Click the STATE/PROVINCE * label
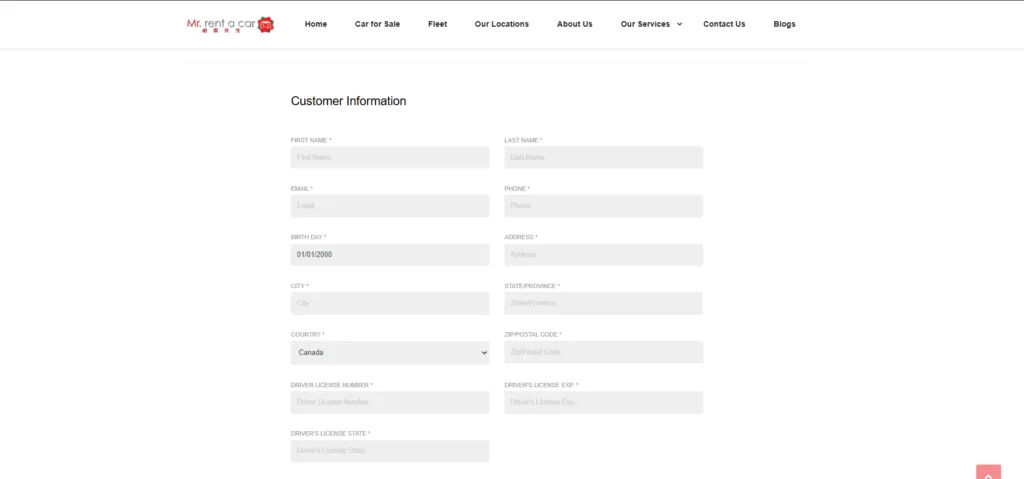 [532, 286]
